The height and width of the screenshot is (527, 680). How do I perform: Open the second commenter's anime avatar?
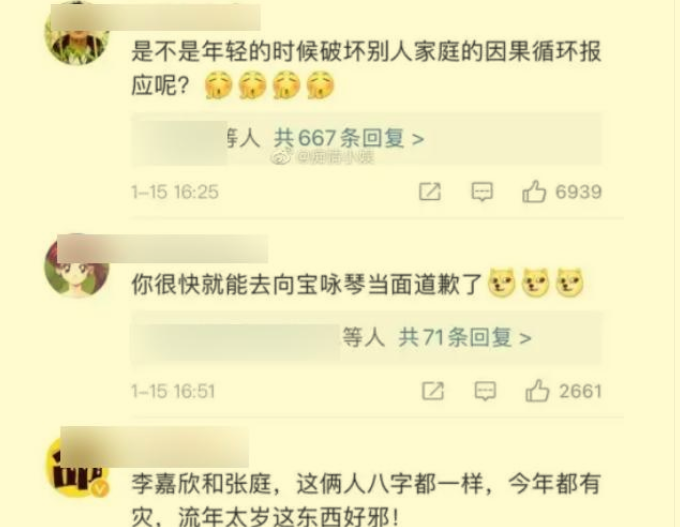click(x=77, y=268)
